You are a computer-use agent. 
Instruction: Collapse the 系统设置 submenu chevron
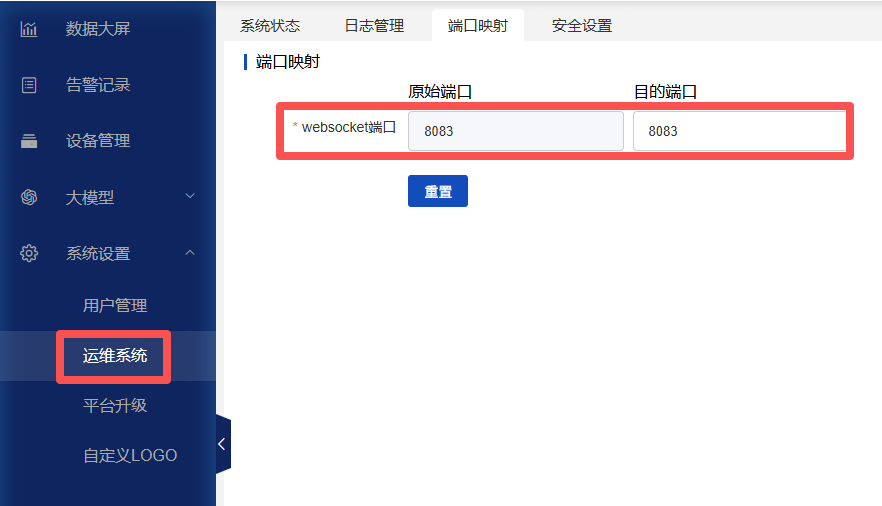[x=190, y=253]
